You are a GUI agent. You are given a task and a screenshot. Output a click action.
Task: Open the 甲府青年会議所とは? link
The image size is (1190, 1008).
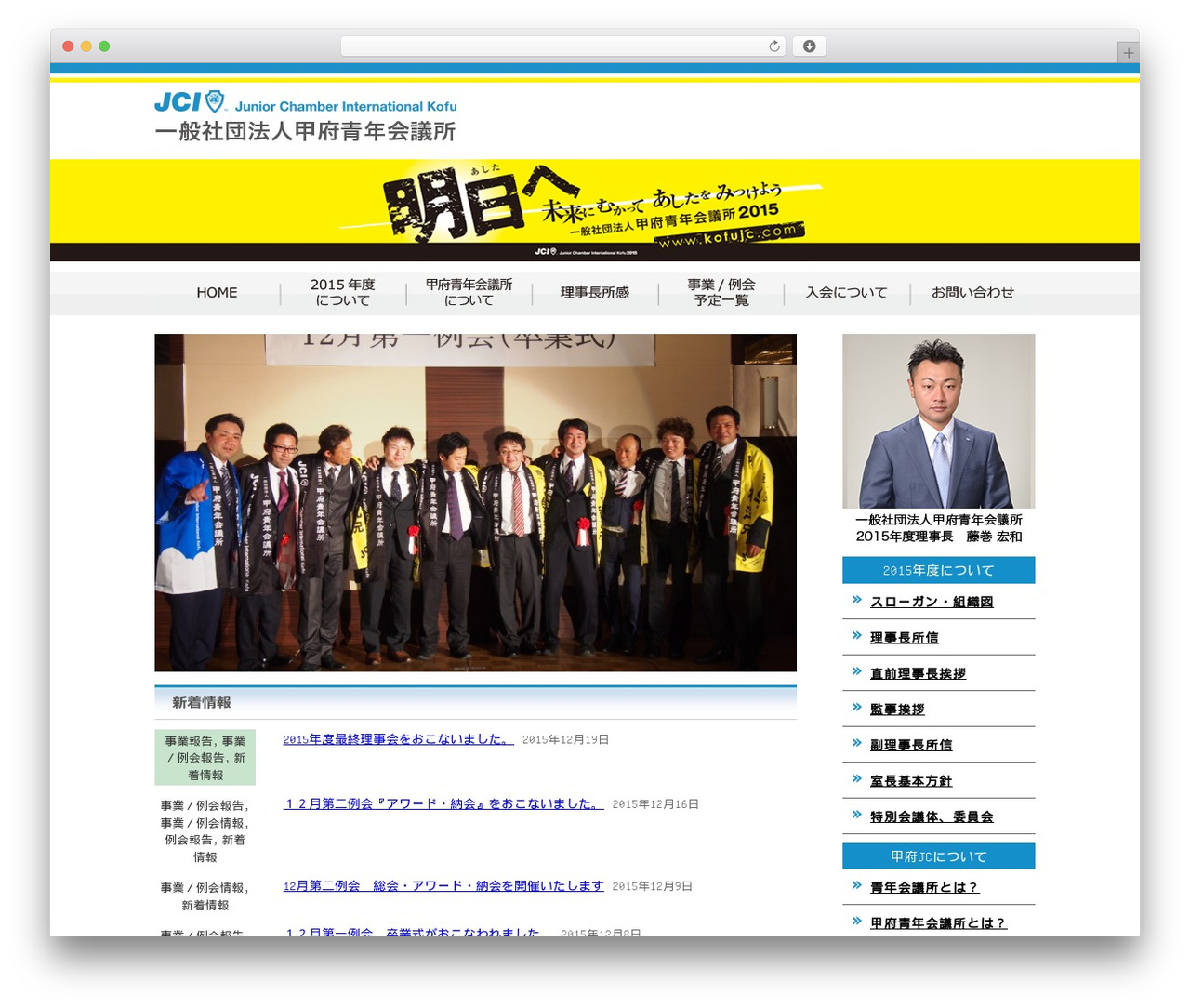coord(938,923)
